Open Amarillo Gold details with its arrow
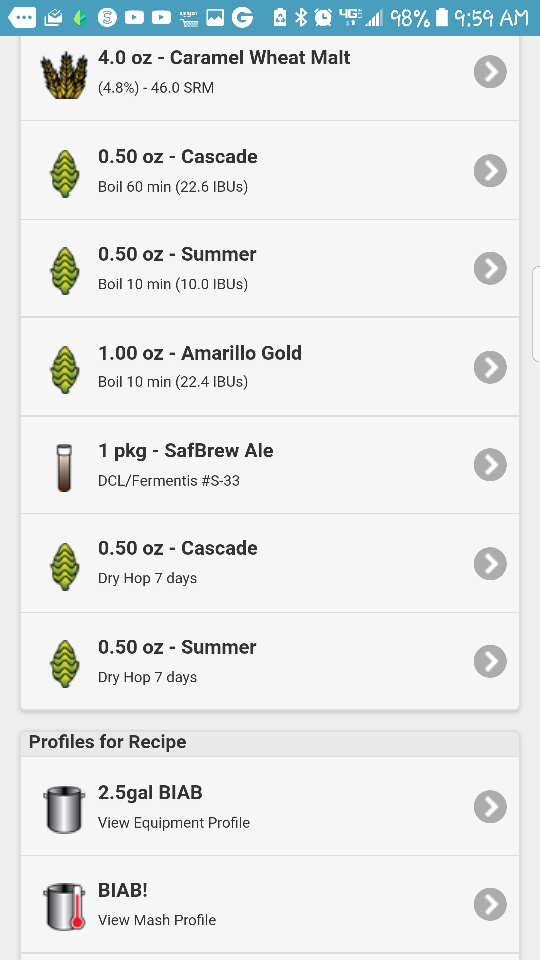Viewport: 540px width, 960px height. click(490, 367)
